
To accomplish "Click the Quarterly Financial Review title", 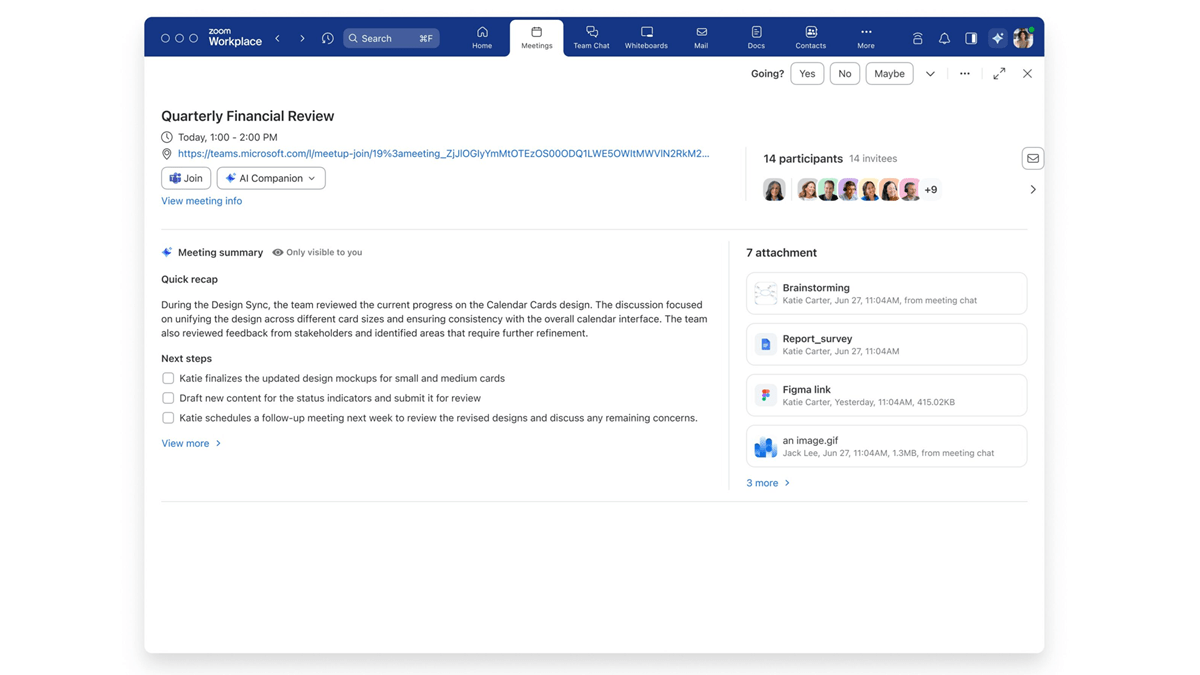I will [248, 116].
